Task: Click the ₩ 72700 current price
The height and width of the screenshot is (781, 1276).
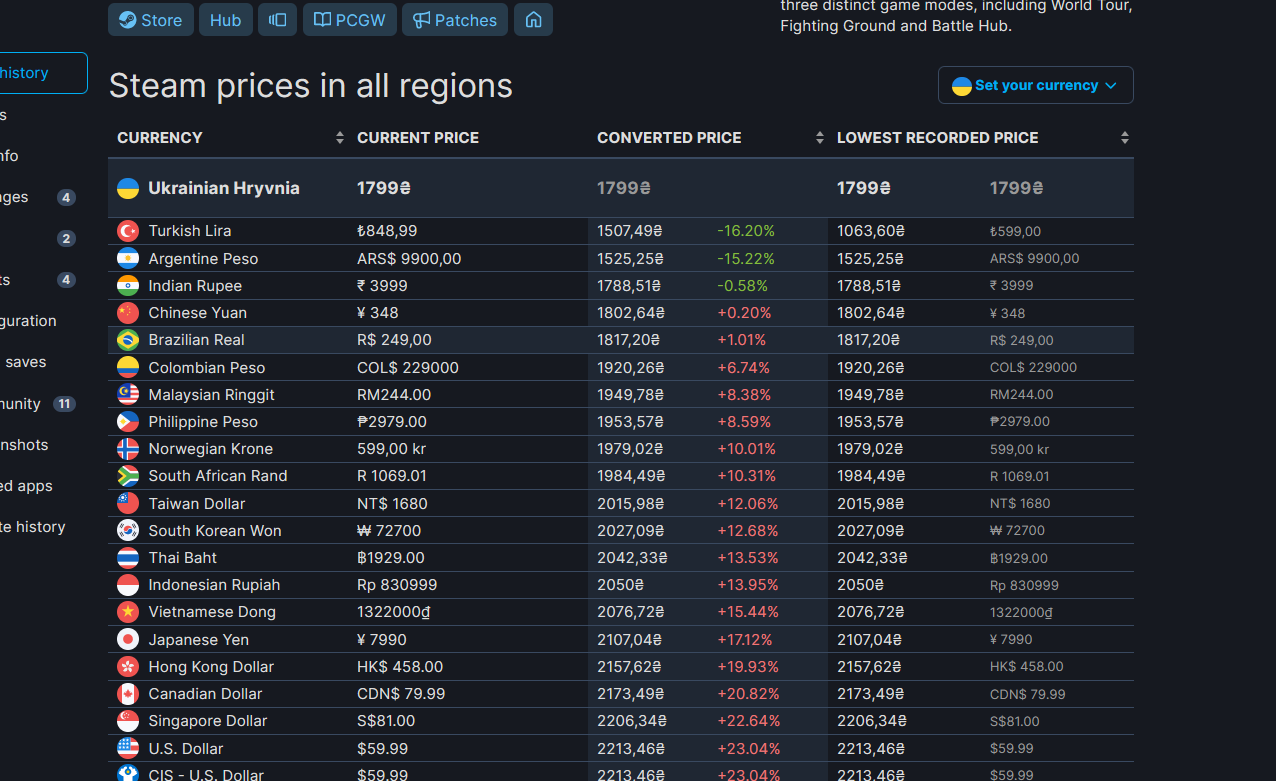Action: click(389, 530)
